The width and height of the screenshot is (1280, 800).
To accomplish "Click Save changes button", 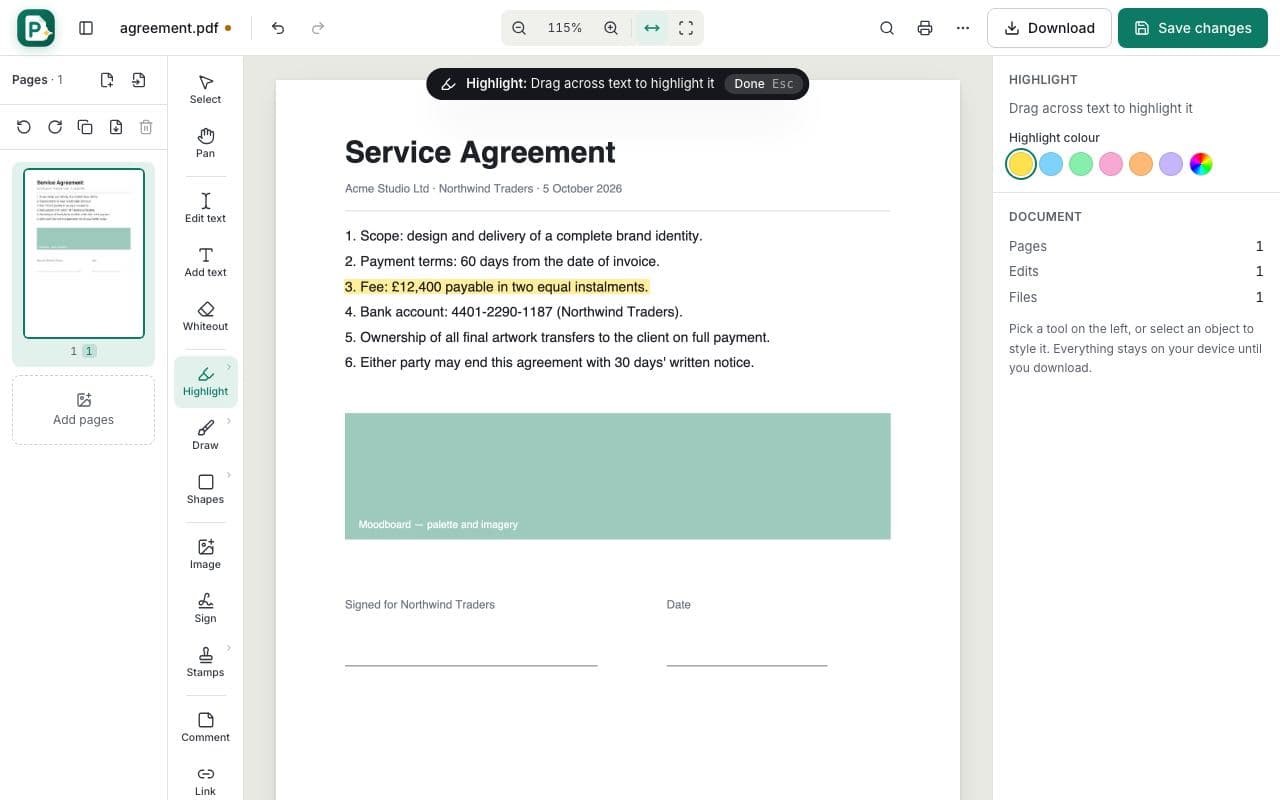I will (x=1193, y=28).
